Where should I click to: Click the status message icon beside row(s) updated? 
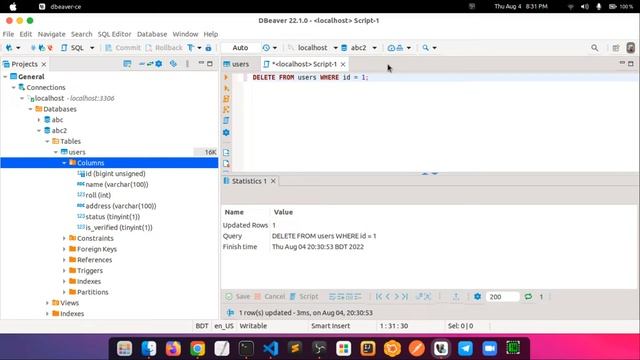(231, 313)
